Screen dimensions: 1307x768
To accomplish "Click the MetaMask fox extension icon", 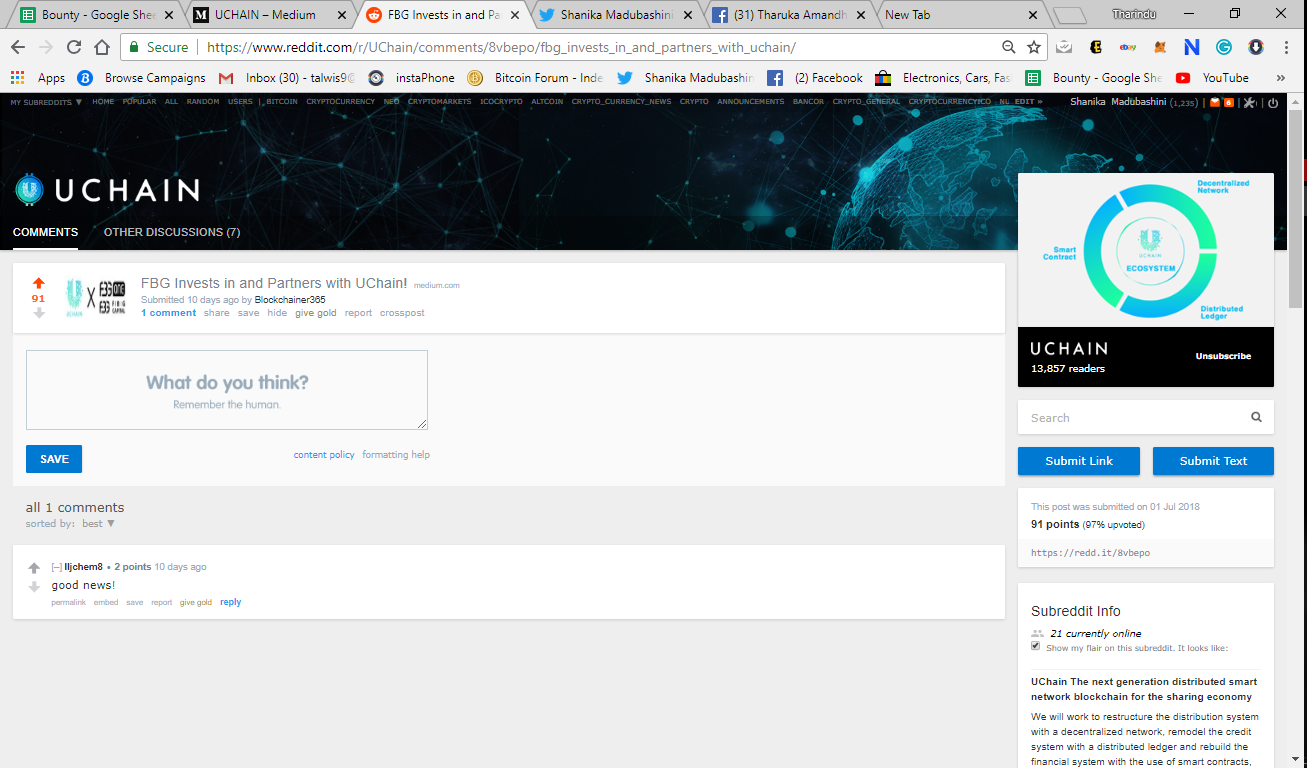I will pyautogui.click(x=1159, y=47).
